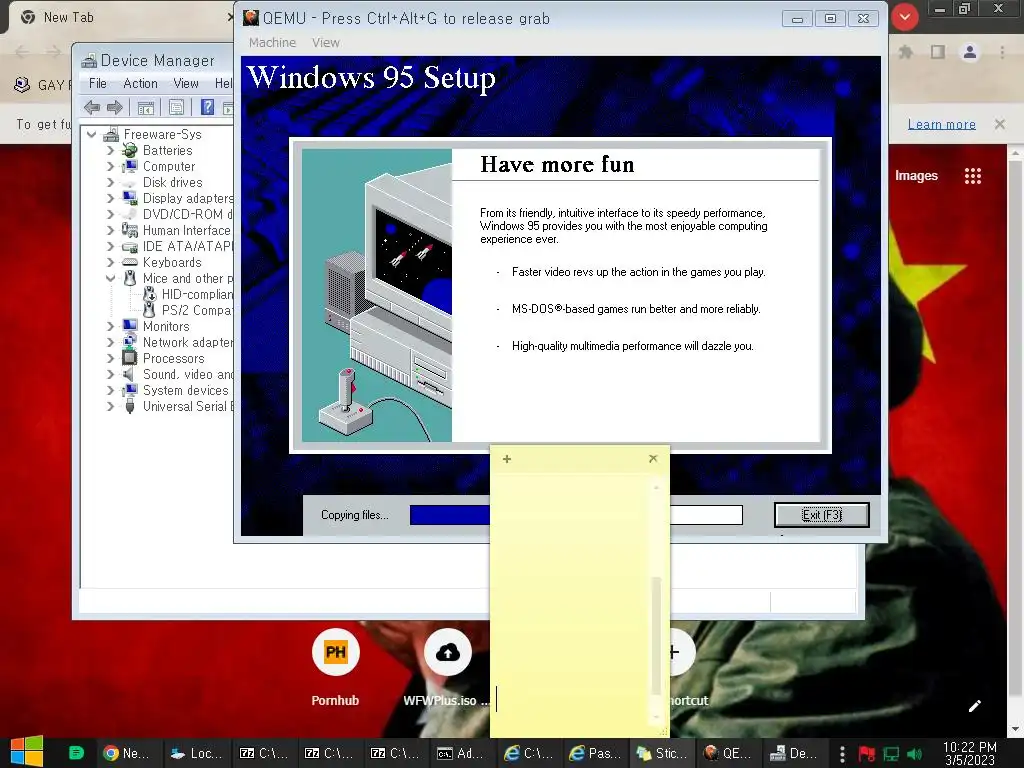Screen dimensions: 1024x768
Task: Click the Batteries device icon
Action: (x=129, y=150)
